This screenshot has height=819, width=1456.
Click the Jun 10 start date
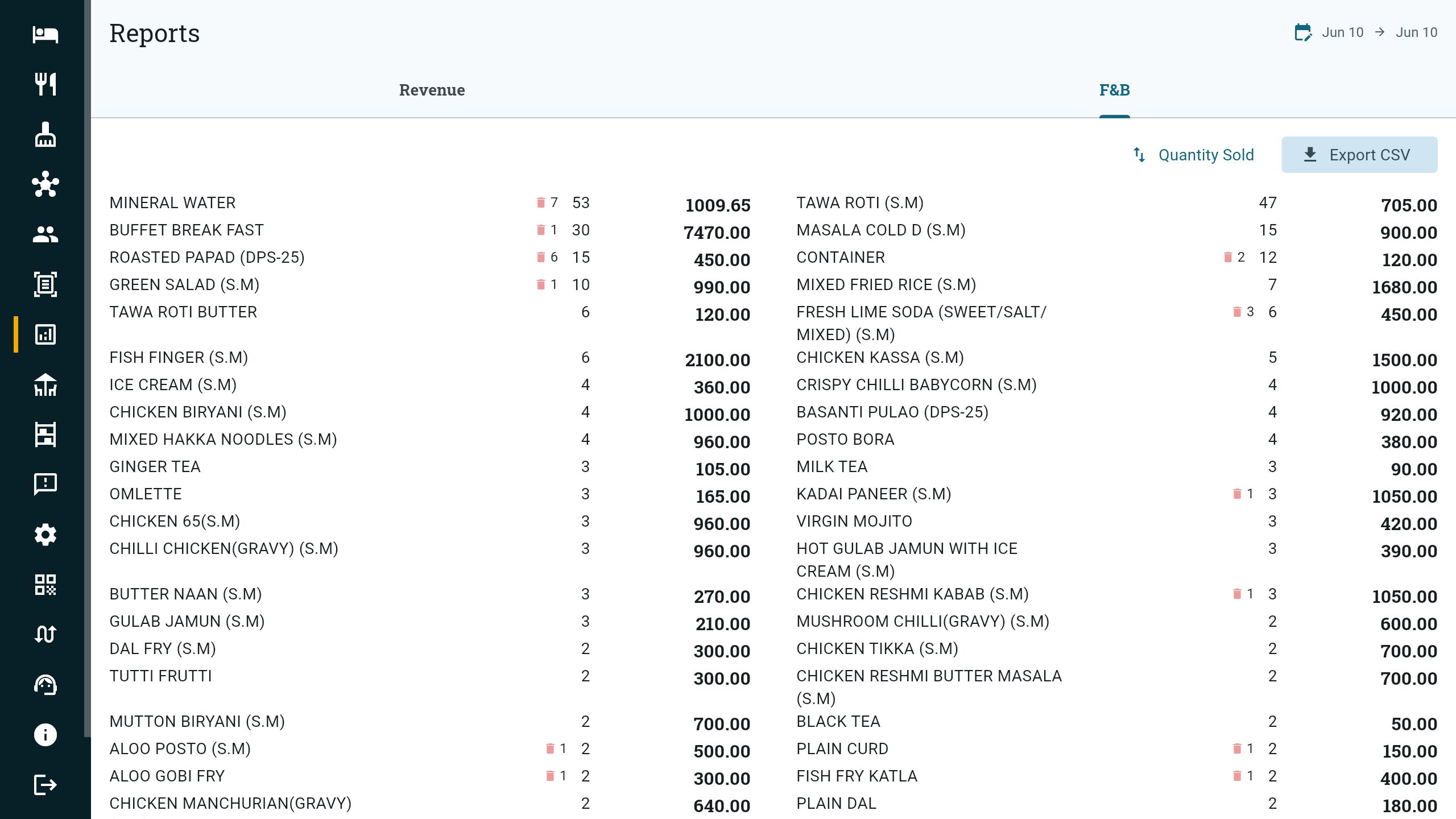(1342, 32)
